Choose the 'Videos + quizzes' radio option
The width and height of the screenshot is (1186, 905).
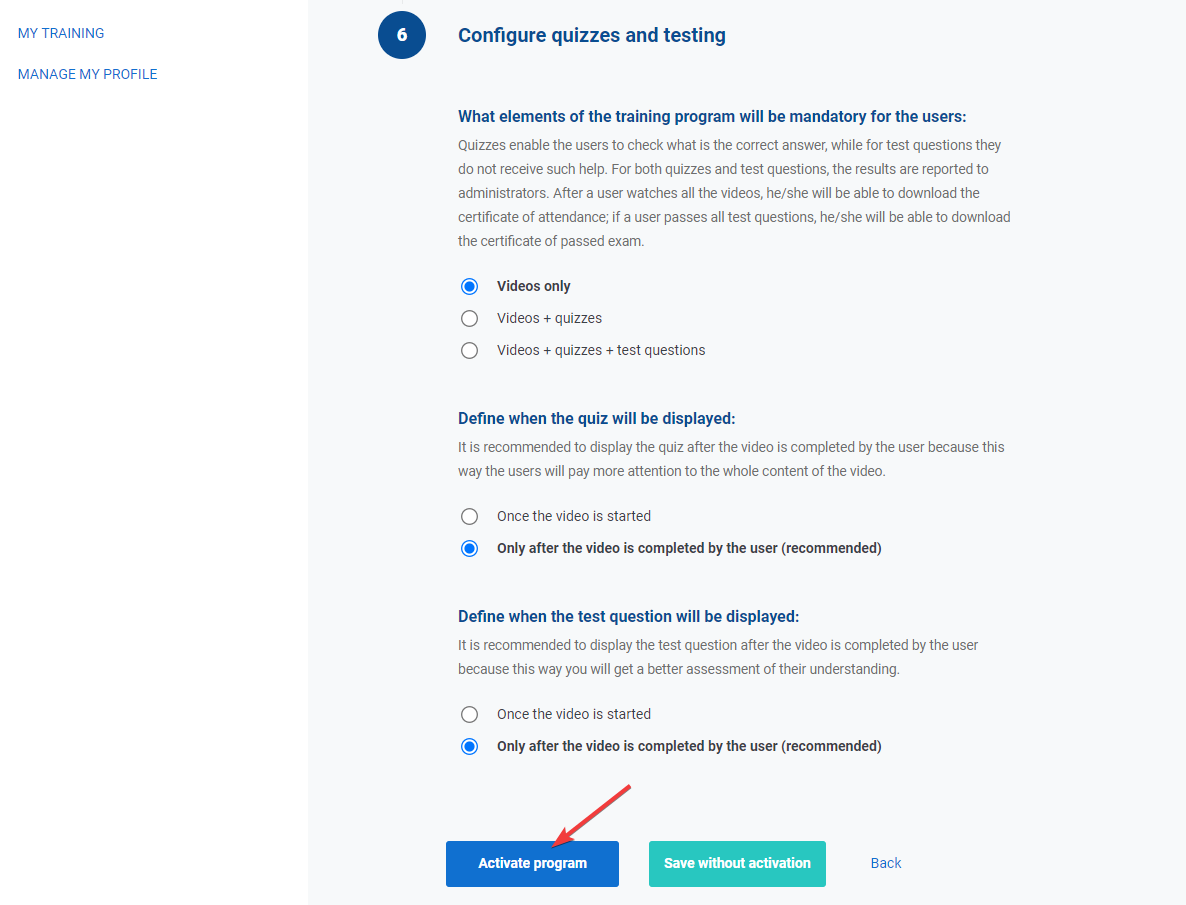[x=470, y=318]
